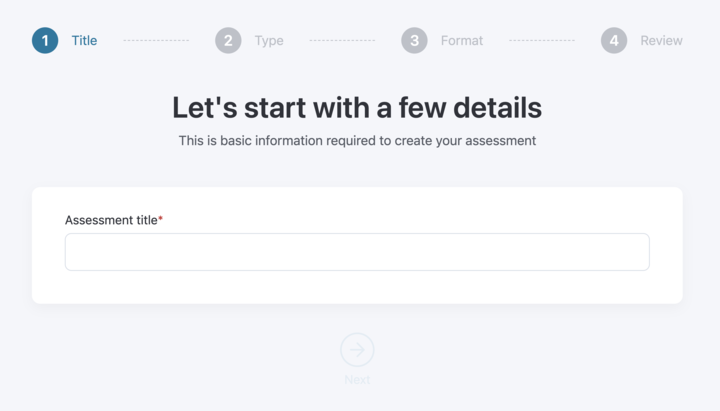Click the step 3 circle icon
The image size is (720, 411).
coord(414,41)
